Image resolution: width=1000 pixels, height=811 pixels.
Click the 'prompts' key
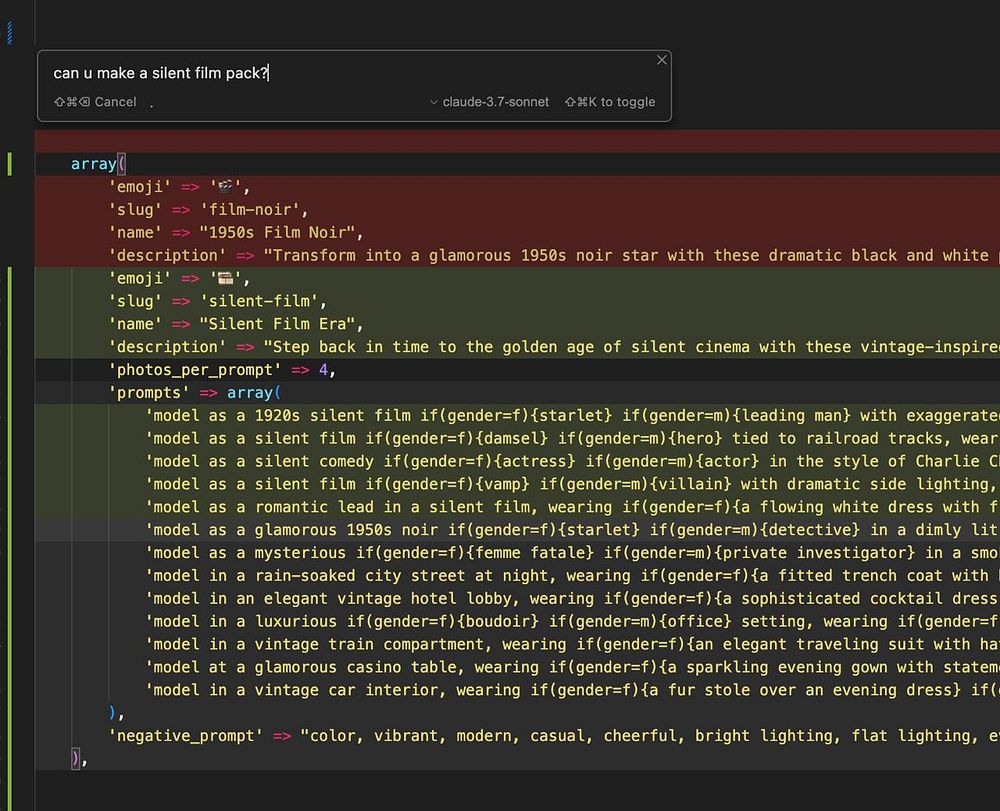(149, 393)
